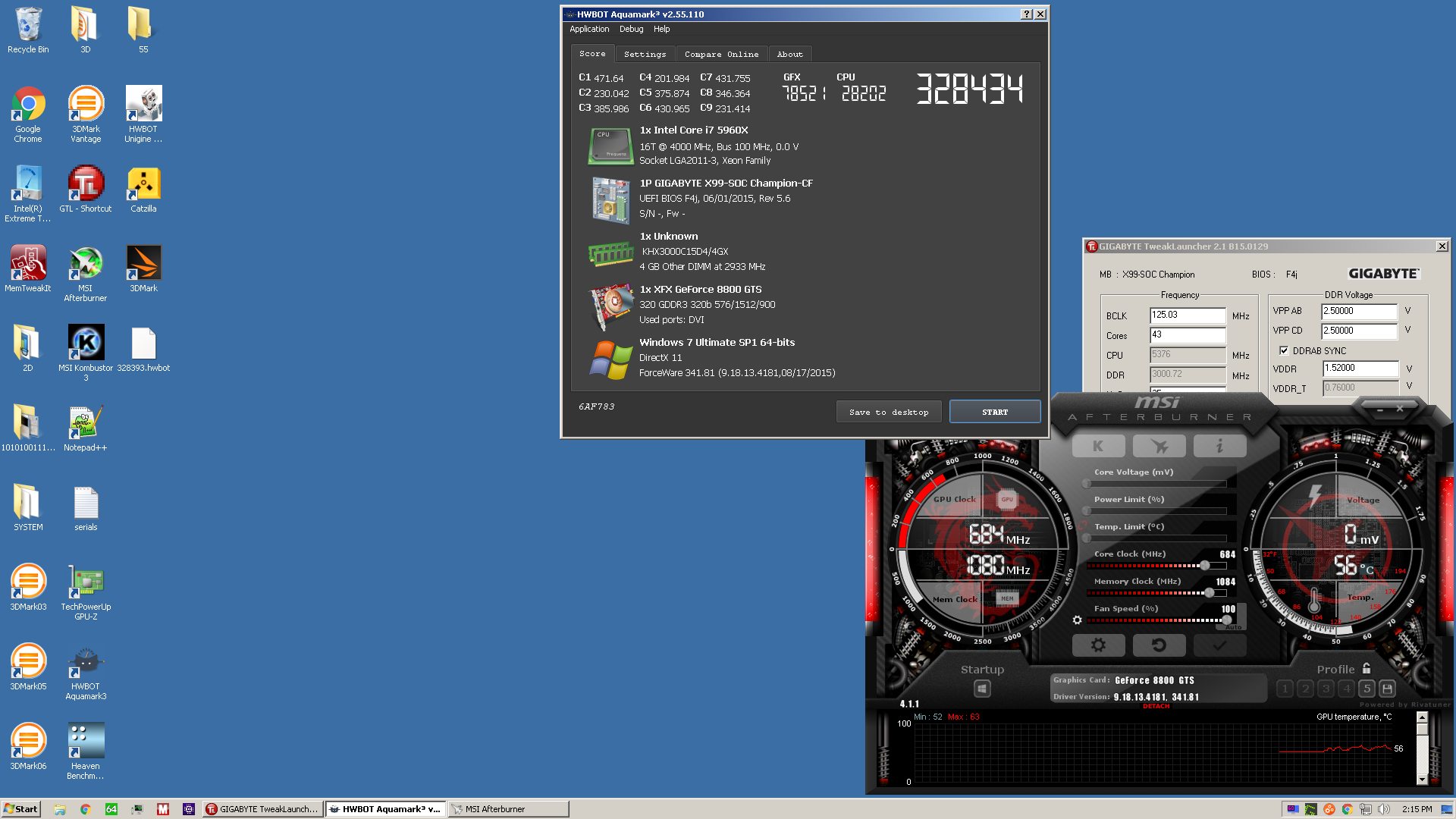Image resolution: width=1456 pixels, height=819 pixels.
Task: Open the Google Chrome desktop shortcut
Action: pyautogui.click(x=28, y=114)
